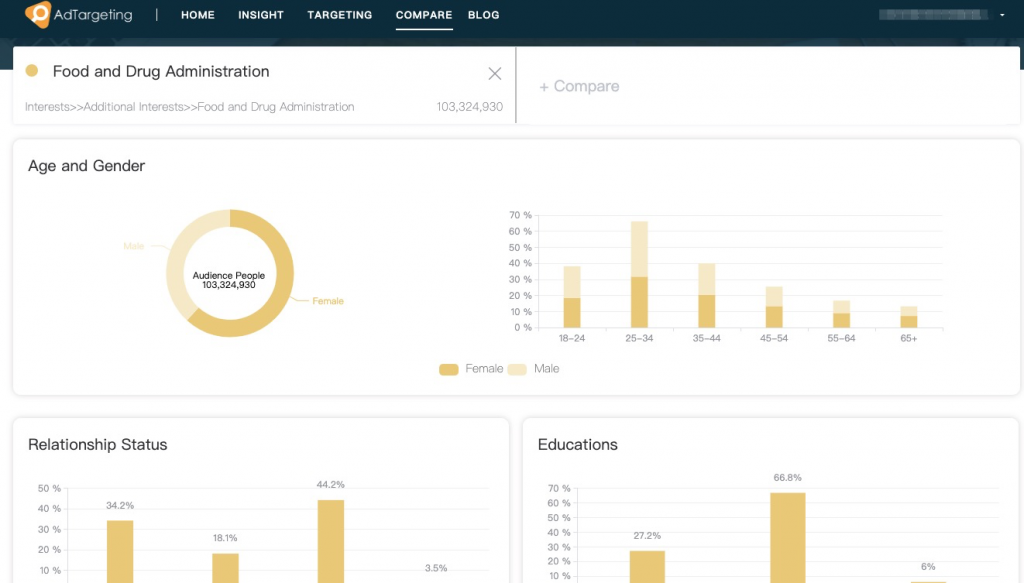The image size is (1024, 583).
Task: Click the 27.2% education bar
Action: (647, 566)
